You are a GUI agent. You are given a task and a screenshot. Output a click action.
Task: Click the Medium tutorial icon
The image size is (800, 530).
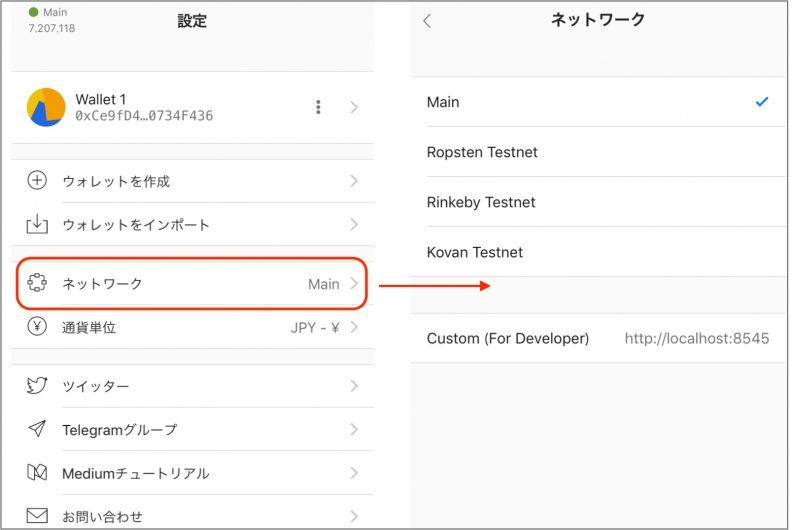coord(37,473)
